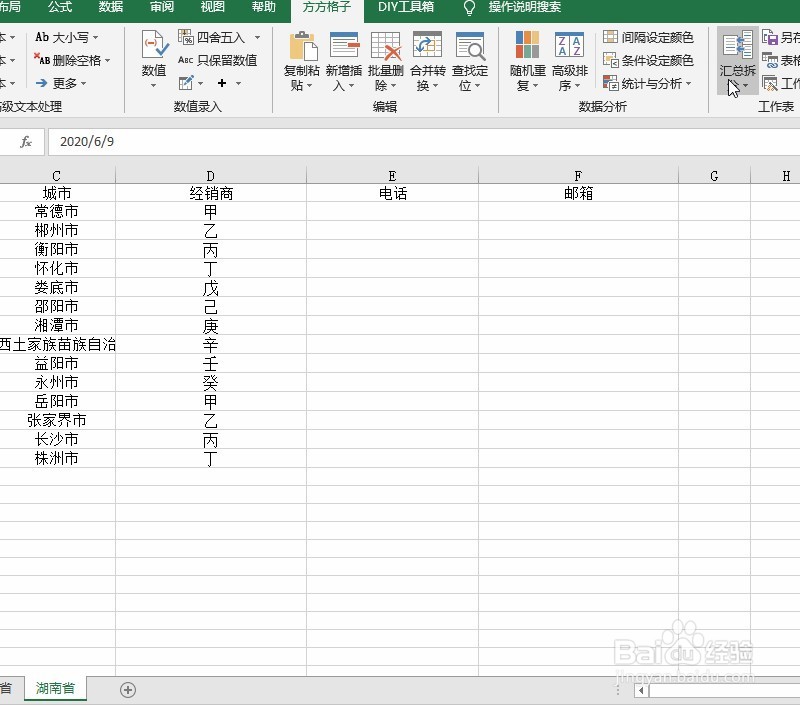The height and width of the screenshot is (705, 800).
Task: Click the 电话 header cell
Action: click(392, 193)
